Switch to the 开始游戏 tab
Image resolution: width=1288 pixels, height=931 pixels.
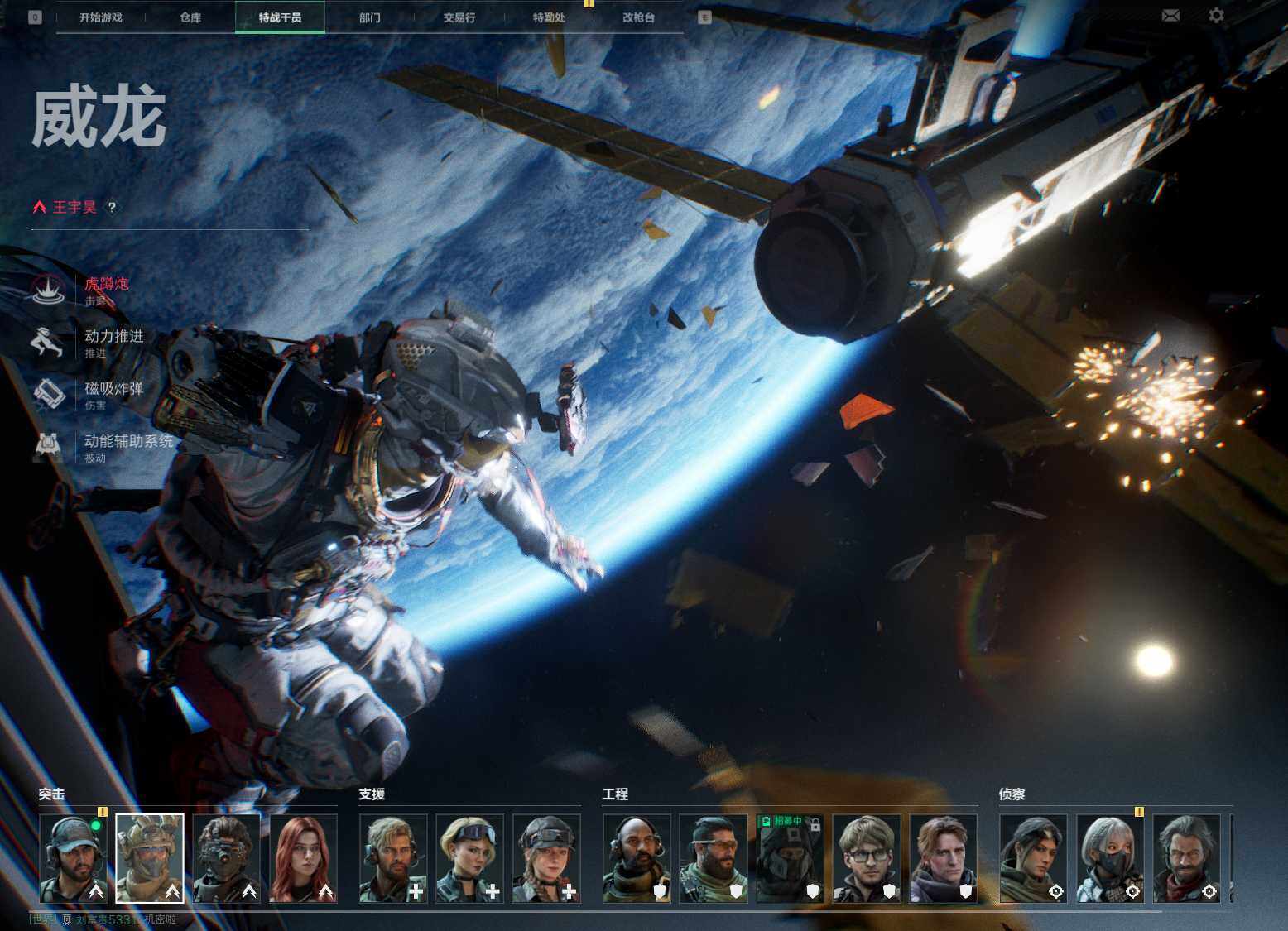[101, 17]
